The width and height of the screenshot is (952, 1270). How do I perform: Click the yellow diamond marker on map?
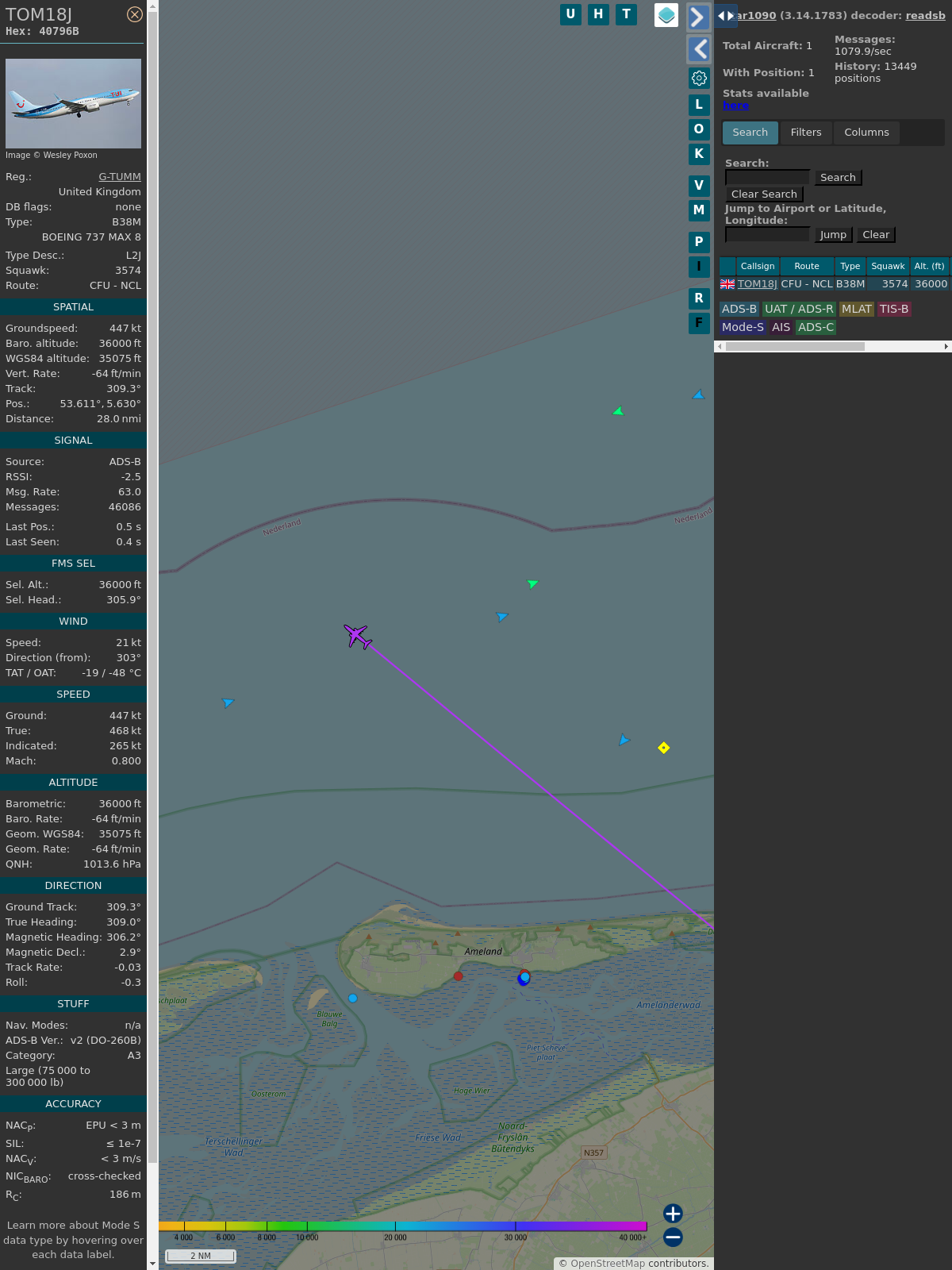pos(664,748)
